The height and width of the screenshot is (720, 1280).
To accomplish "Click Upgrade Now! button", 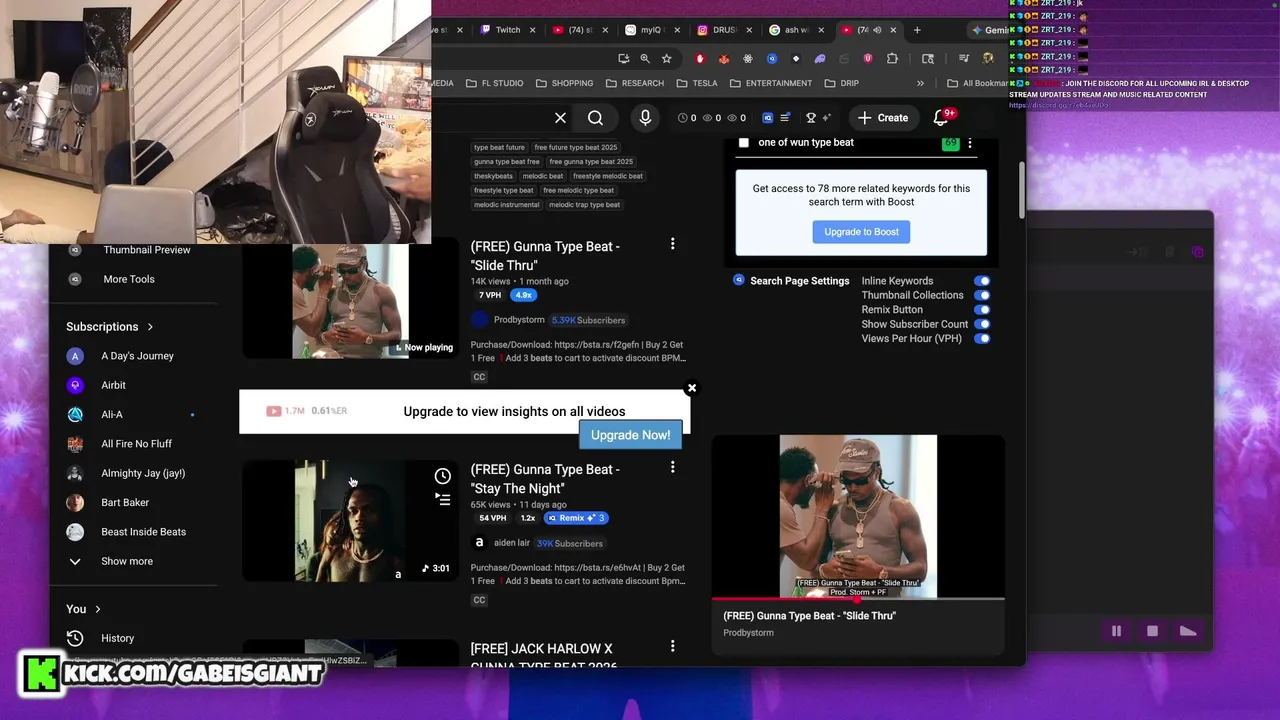I will click(x=630, y=435).
